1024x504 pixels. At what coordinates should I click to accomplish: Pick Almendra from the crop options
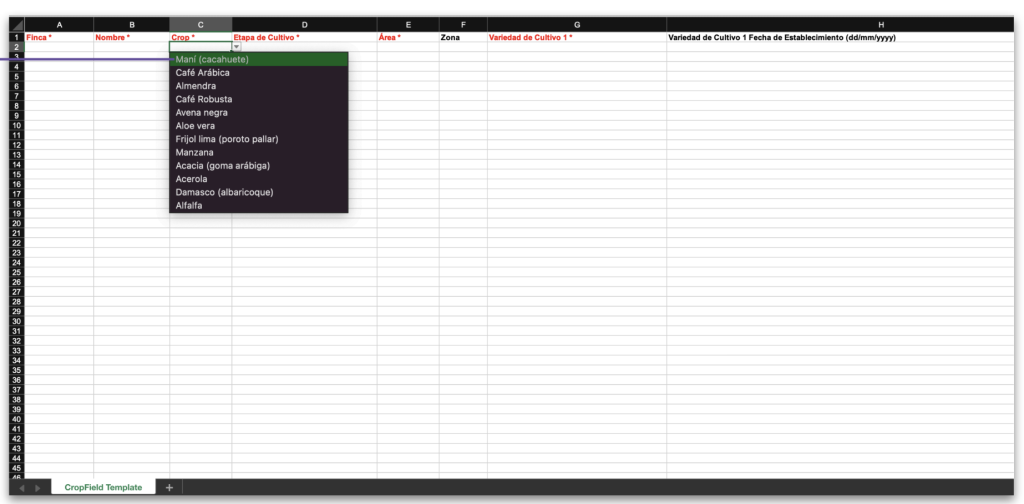tap(259, 86)
